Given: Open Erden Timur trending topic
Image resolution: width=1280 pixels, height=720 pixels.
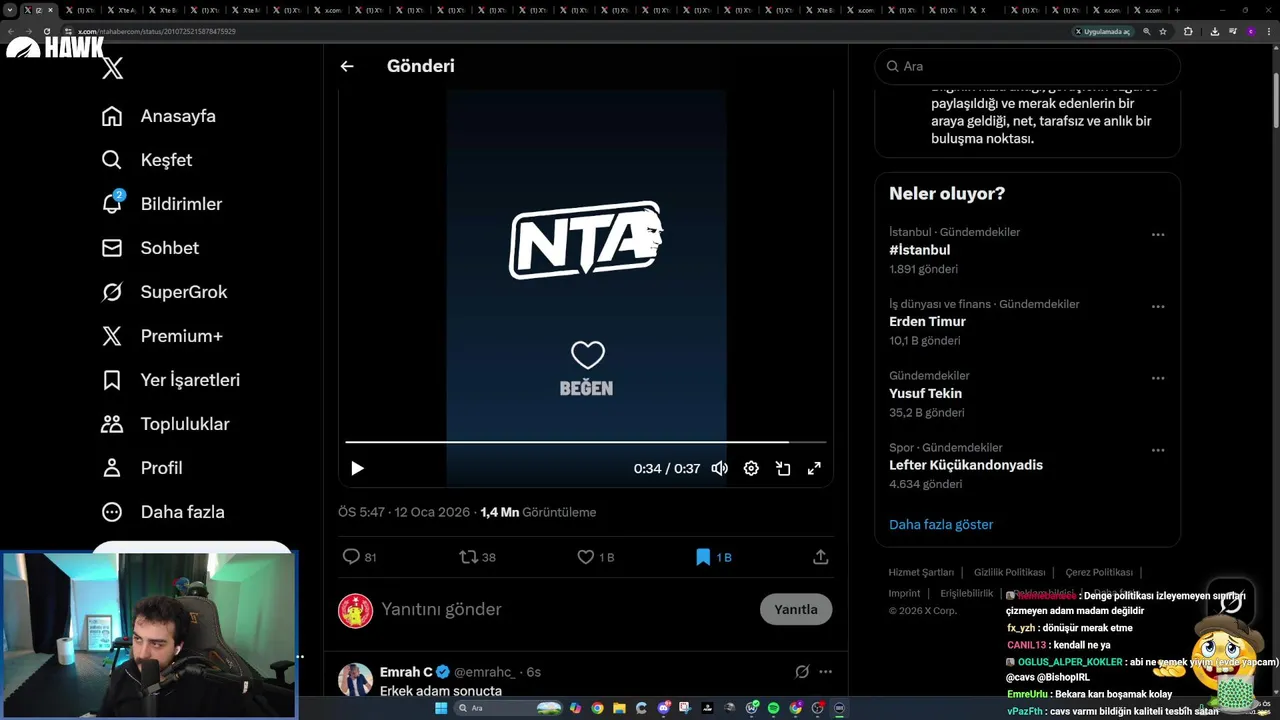Looking at the screenshot, I should (x=928, y=322).
